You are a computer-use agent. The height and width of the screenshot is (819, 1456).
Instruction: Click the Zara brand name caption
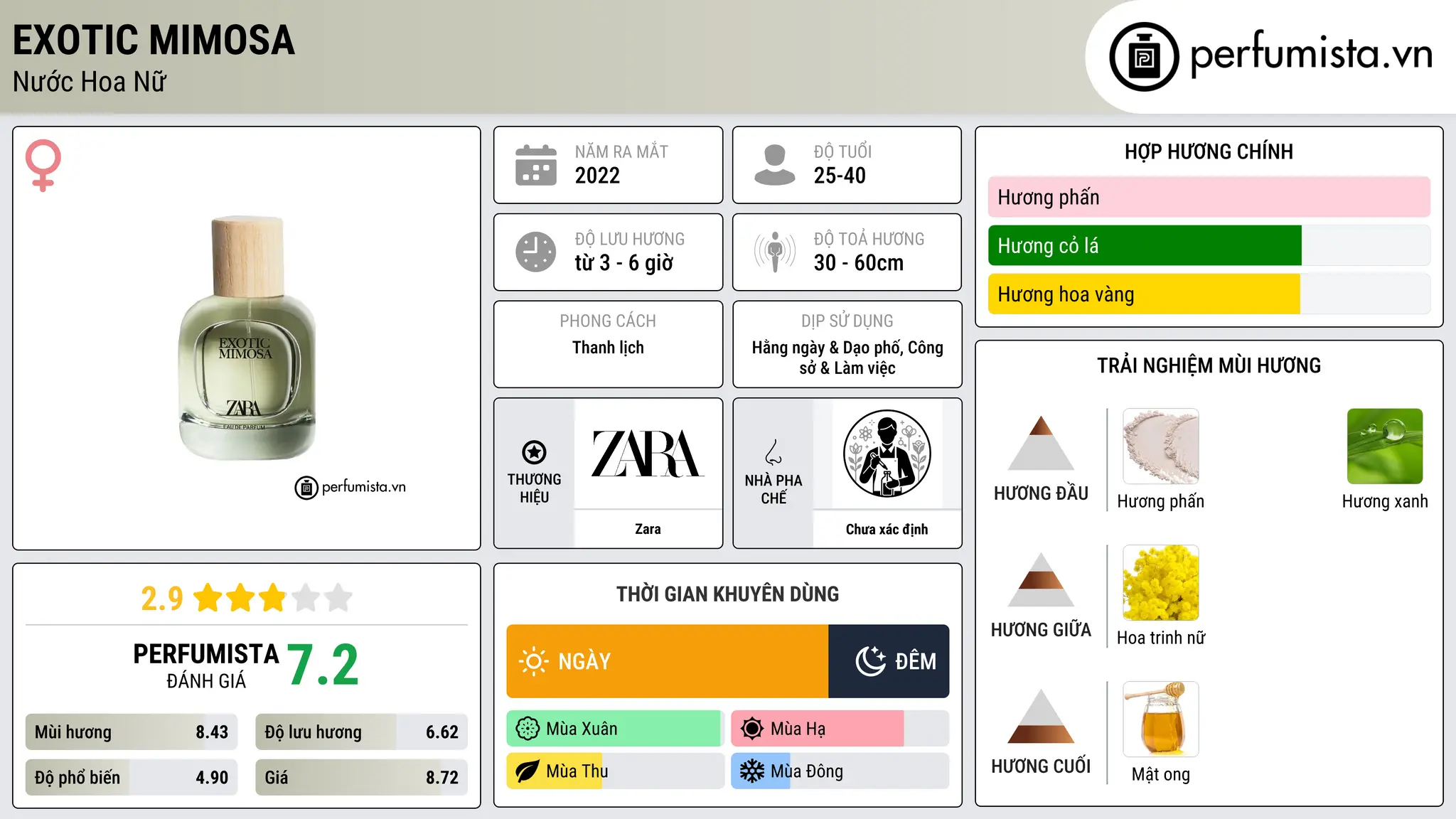coord(648,529)
